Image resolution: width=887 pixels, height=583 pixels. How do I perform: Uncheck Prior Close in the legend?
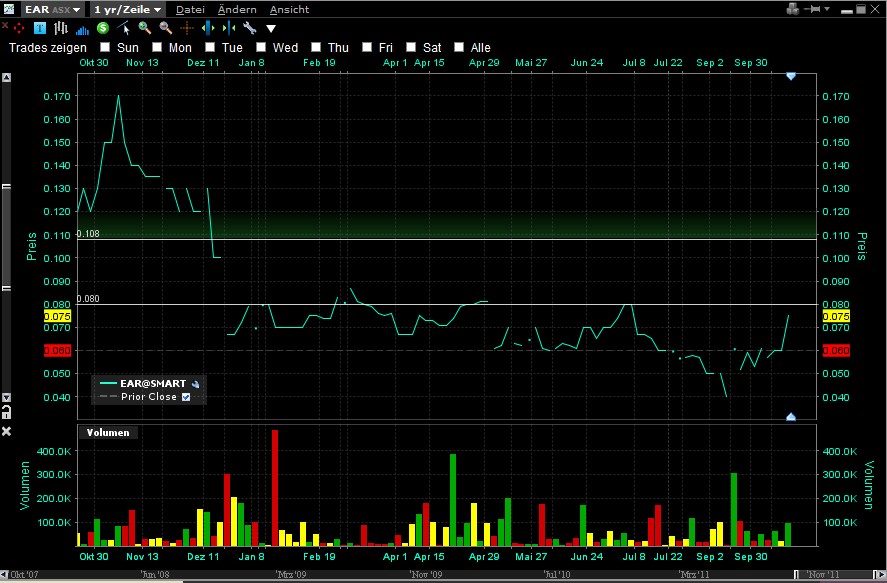coord(184,396)
